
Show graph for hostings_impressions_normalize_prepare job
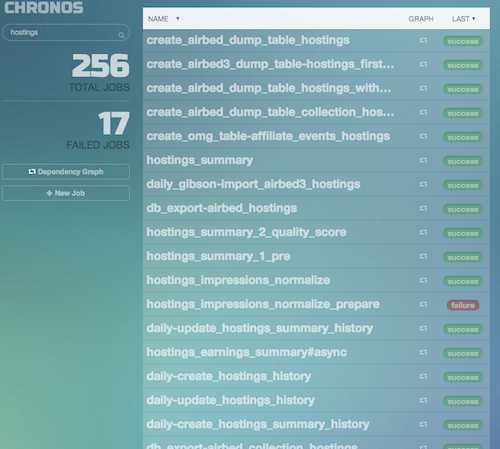(423, 304)
